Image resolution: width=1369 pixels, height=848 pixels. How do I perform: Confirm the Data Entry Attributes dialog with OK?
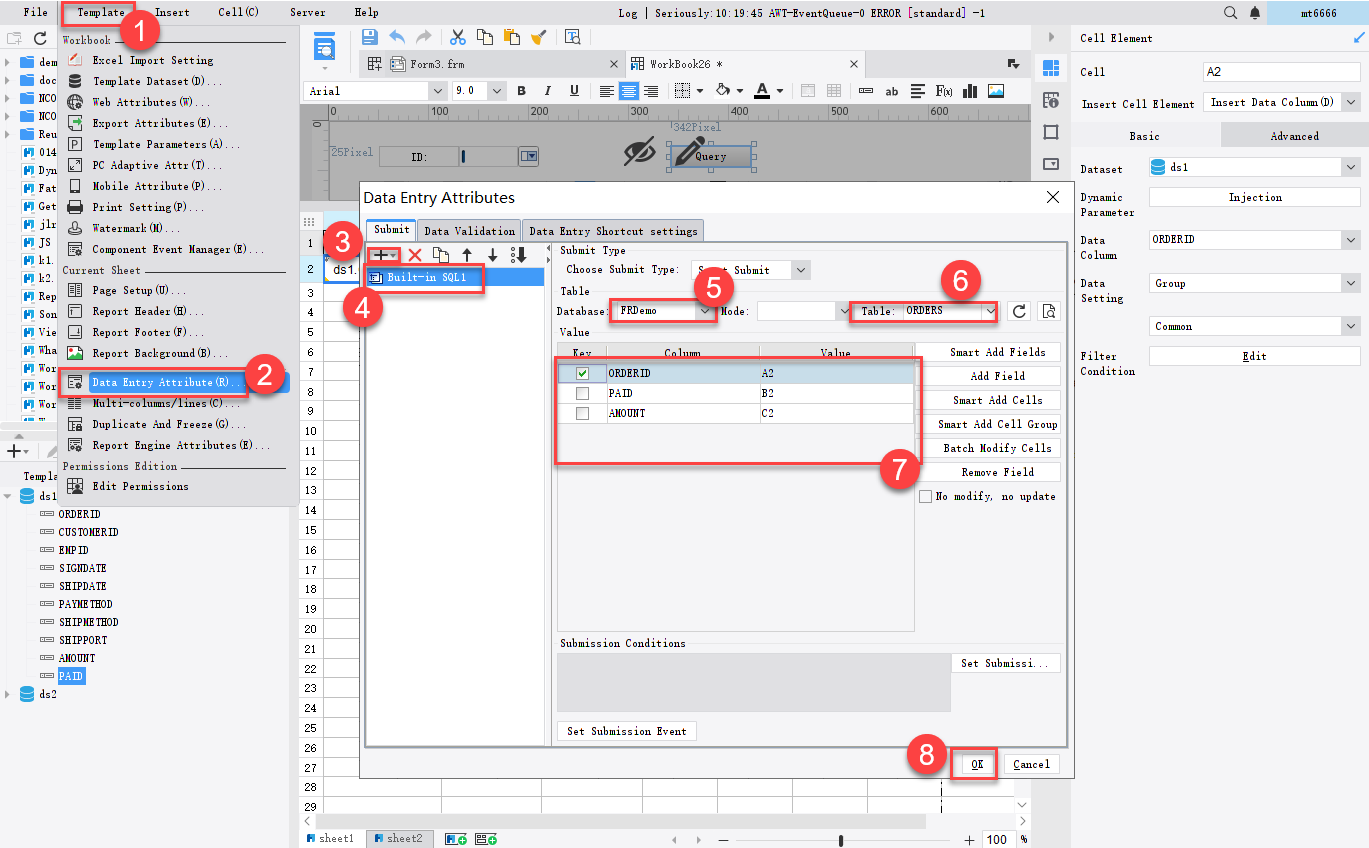pos(974,763)
